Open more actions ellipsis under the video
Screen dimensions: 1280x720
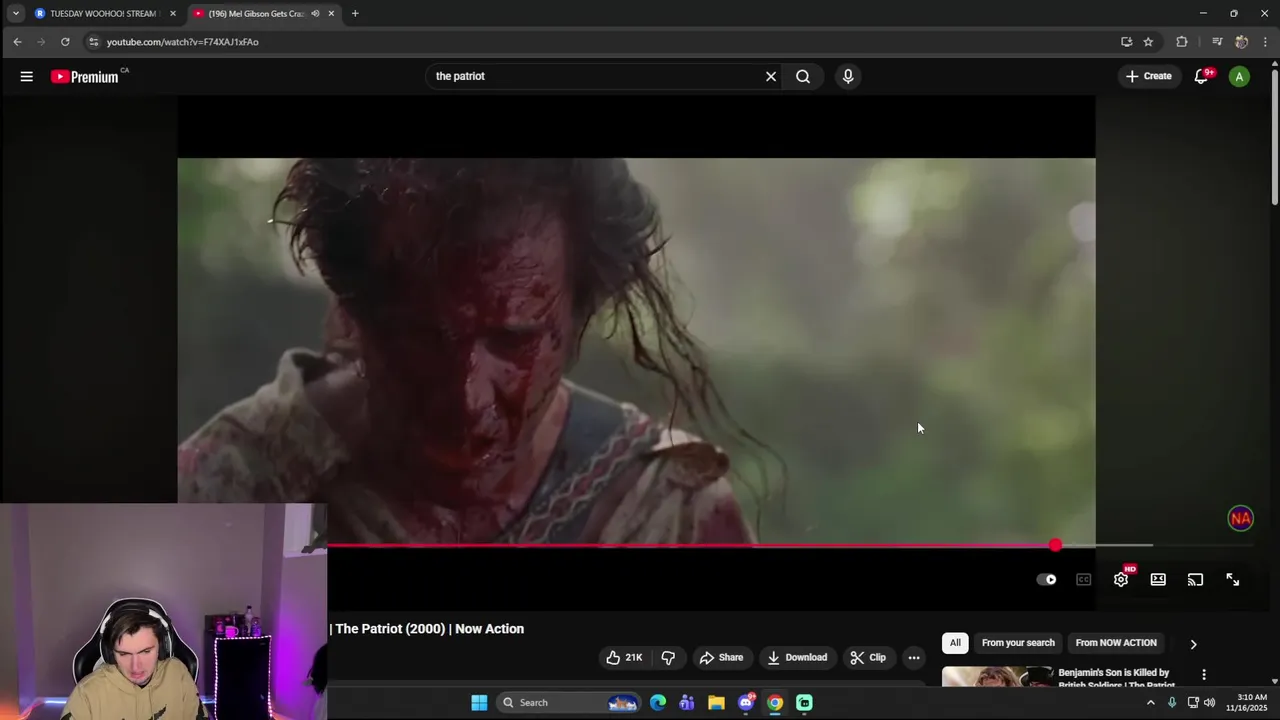click(914, 657)
